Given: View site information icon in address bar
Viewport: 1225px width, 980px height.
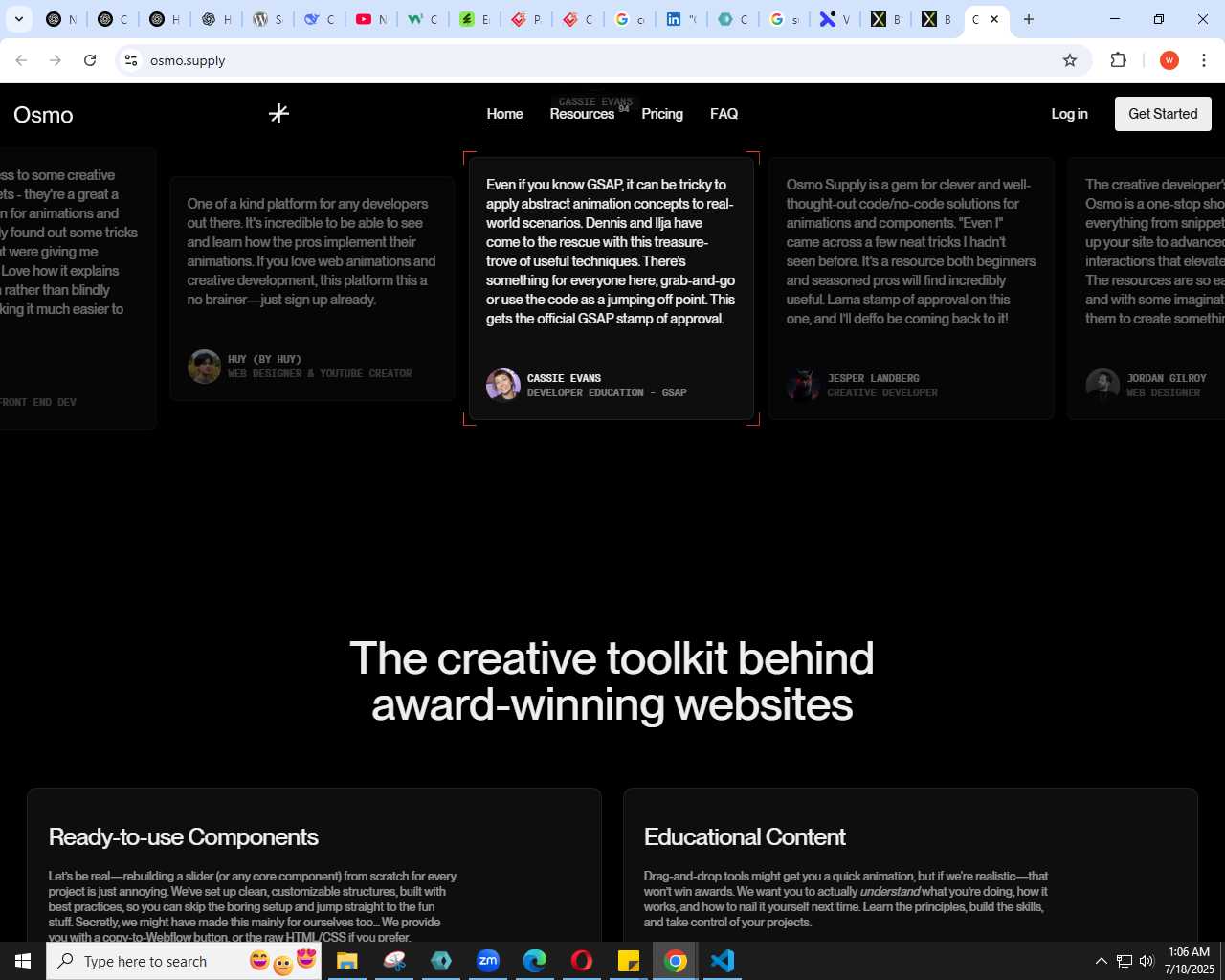Looking at the screenshot, I should tap(131, 60).
